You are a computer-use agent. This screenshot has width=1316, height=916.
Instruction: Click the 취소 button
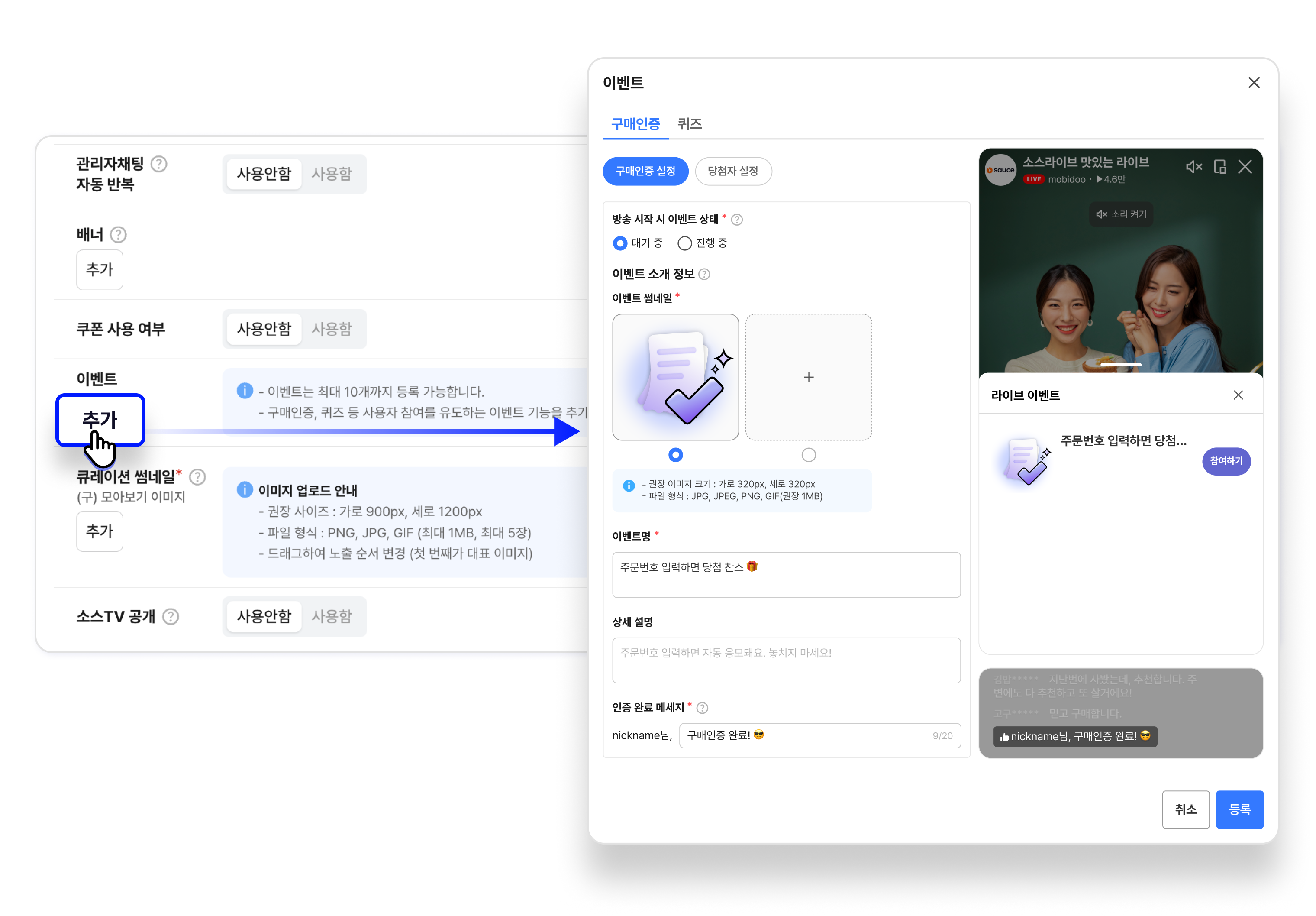tap(1185, 809)
